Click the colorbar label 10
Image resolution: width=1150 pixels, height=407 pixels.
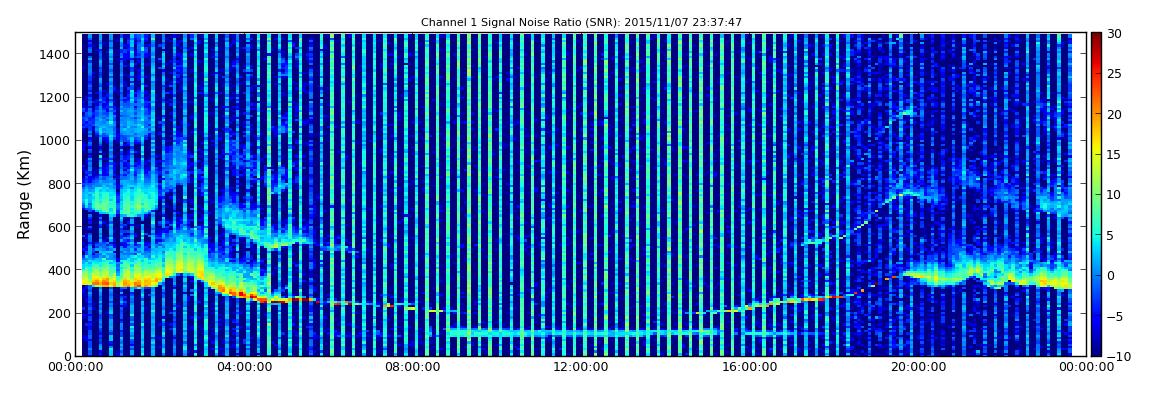[1116, 195]
